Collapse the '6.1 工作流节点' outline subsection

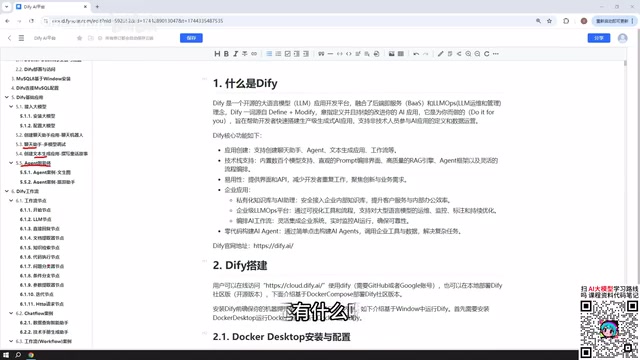point(11,200)
